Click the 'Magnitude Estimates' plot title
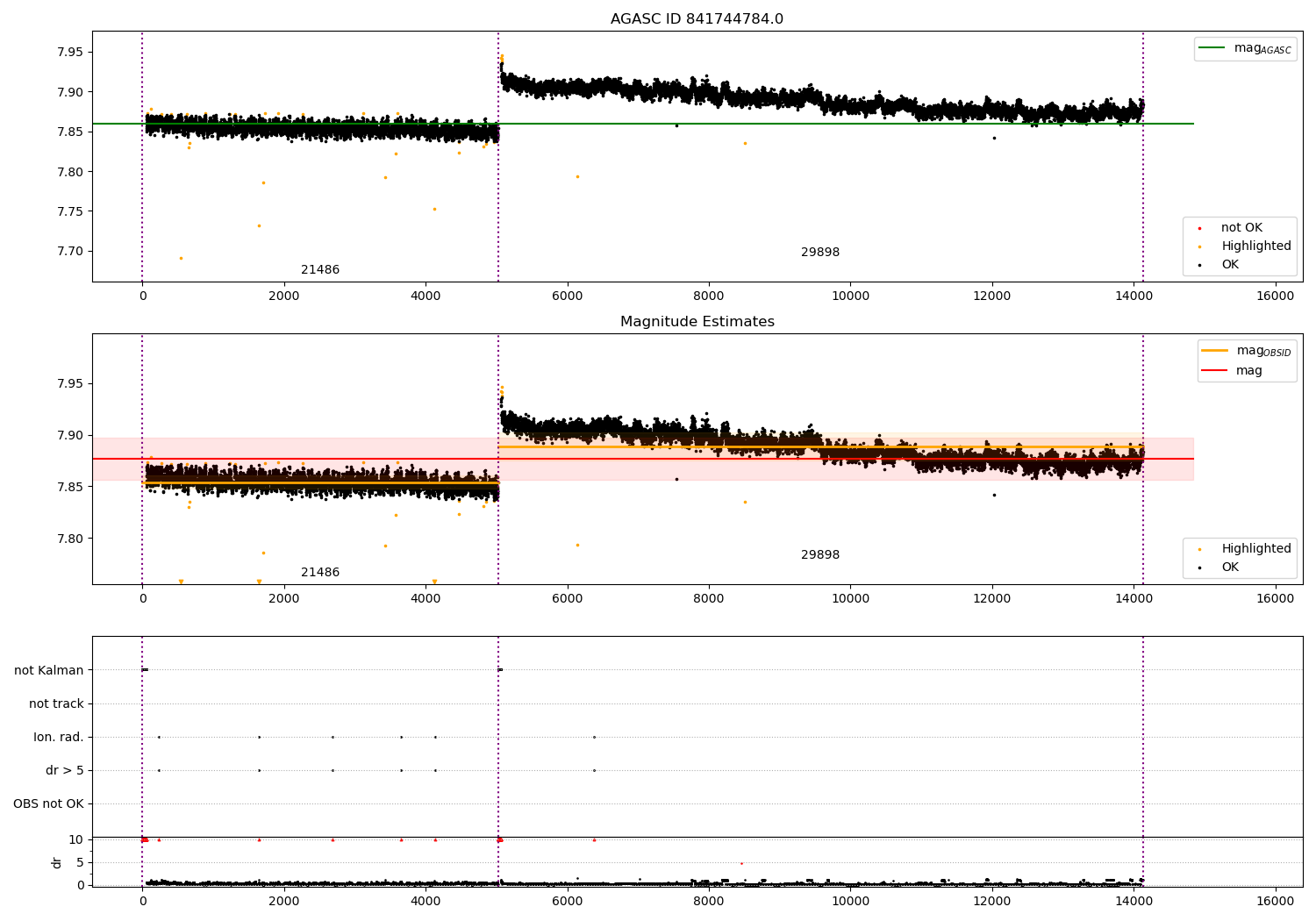This screenshot has height=921, width=1316. (x=697, y=322)
